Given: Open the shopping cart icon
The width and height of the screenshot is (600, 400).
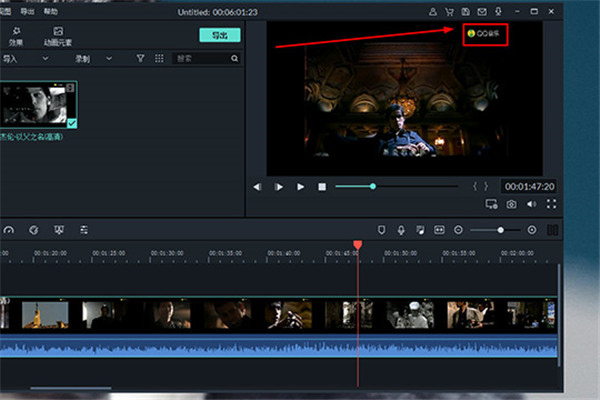Looking at the screenshot, I should click(x=451, y=11).
